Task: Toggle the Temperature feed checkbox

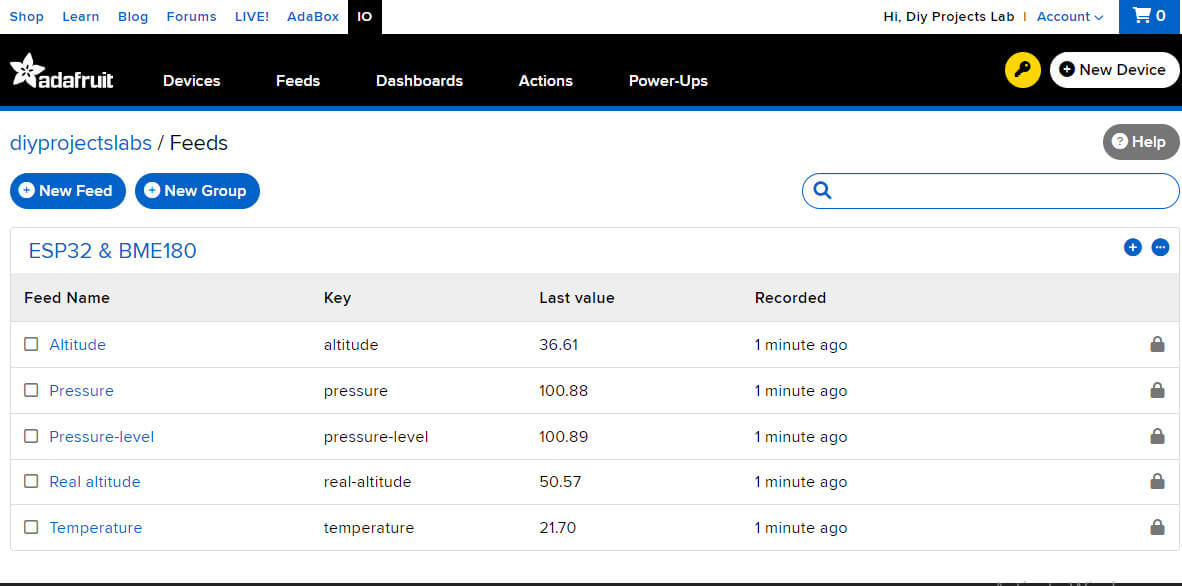Action: point(31,527)
